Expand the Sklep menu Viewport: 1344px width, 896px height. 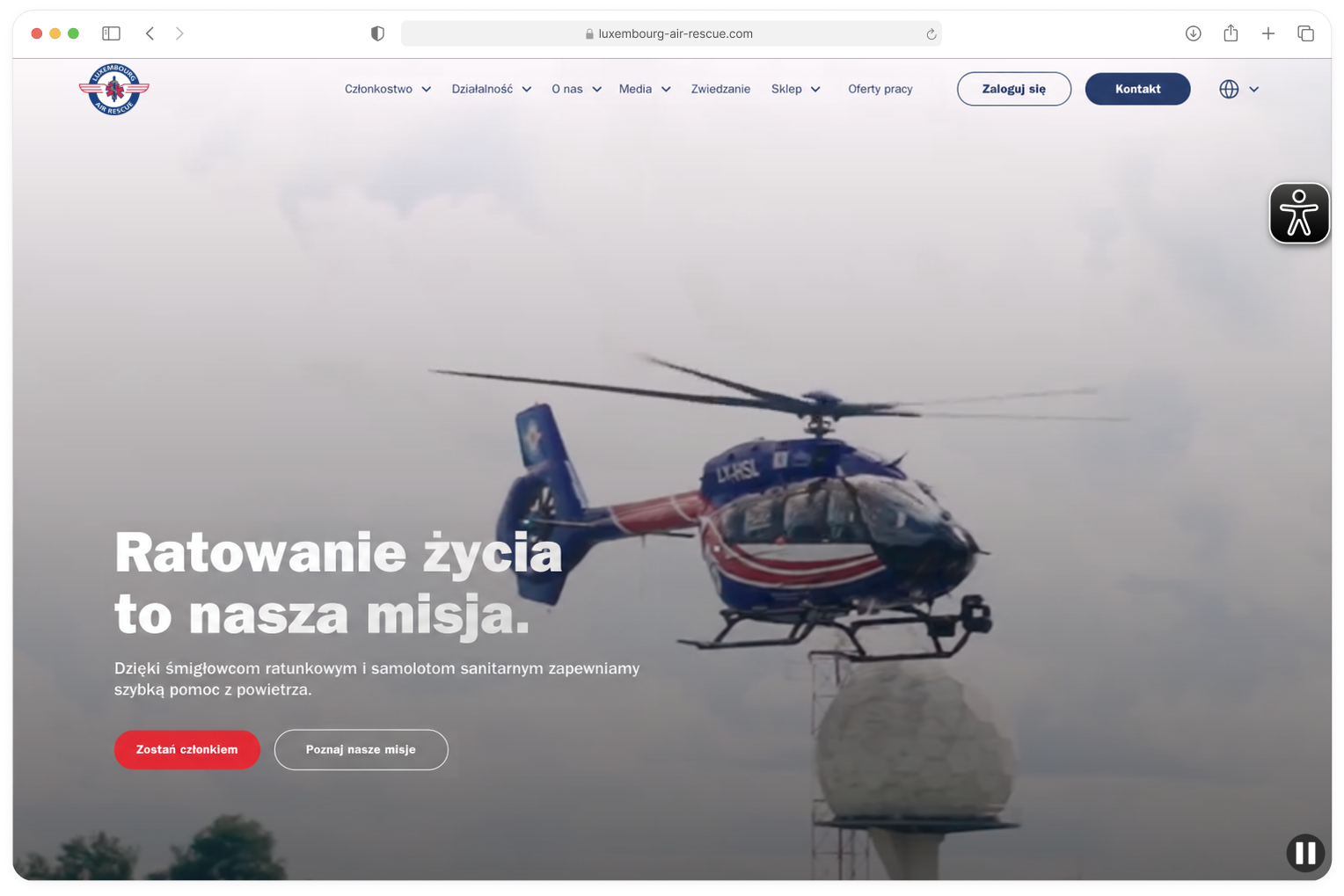pyautogui.click(x=796, y=89)
